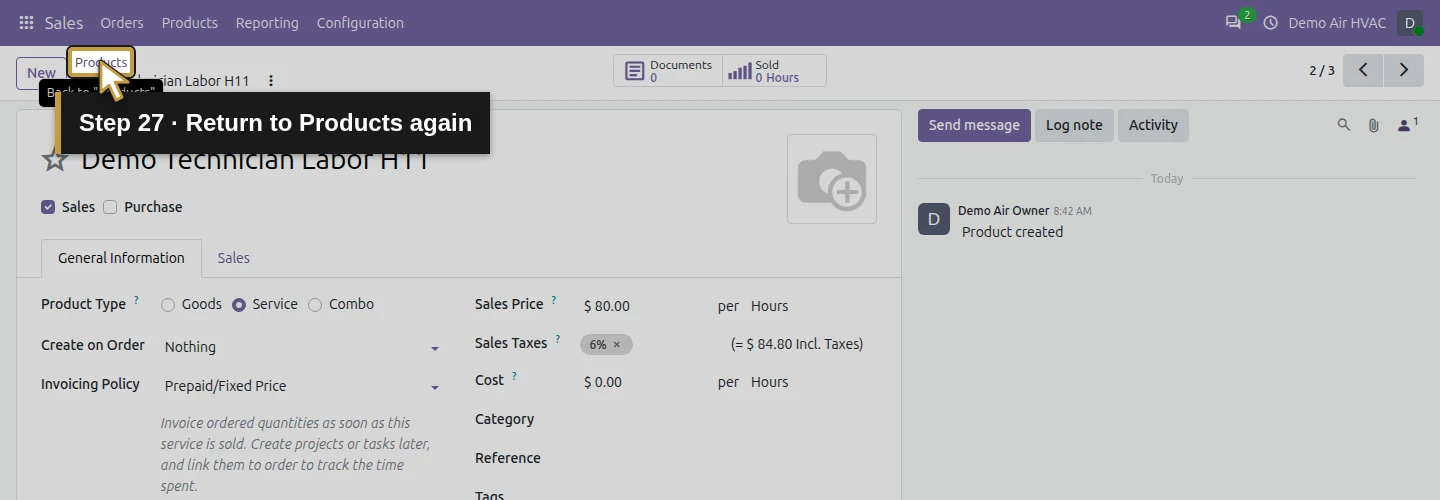Screen dimensions: 1440x500
Task: Open the apps grid menu icon
Action: [x=26, y=23]
